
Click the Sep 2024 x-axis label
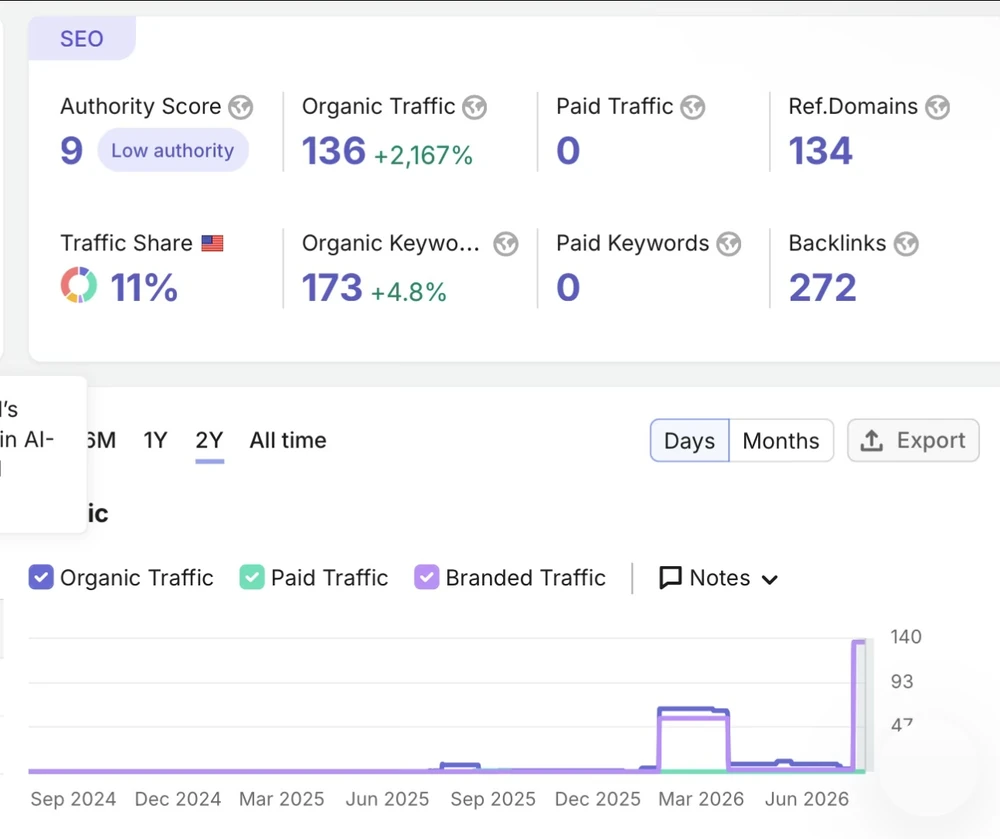pyautogui.click(x=73, y=799)
